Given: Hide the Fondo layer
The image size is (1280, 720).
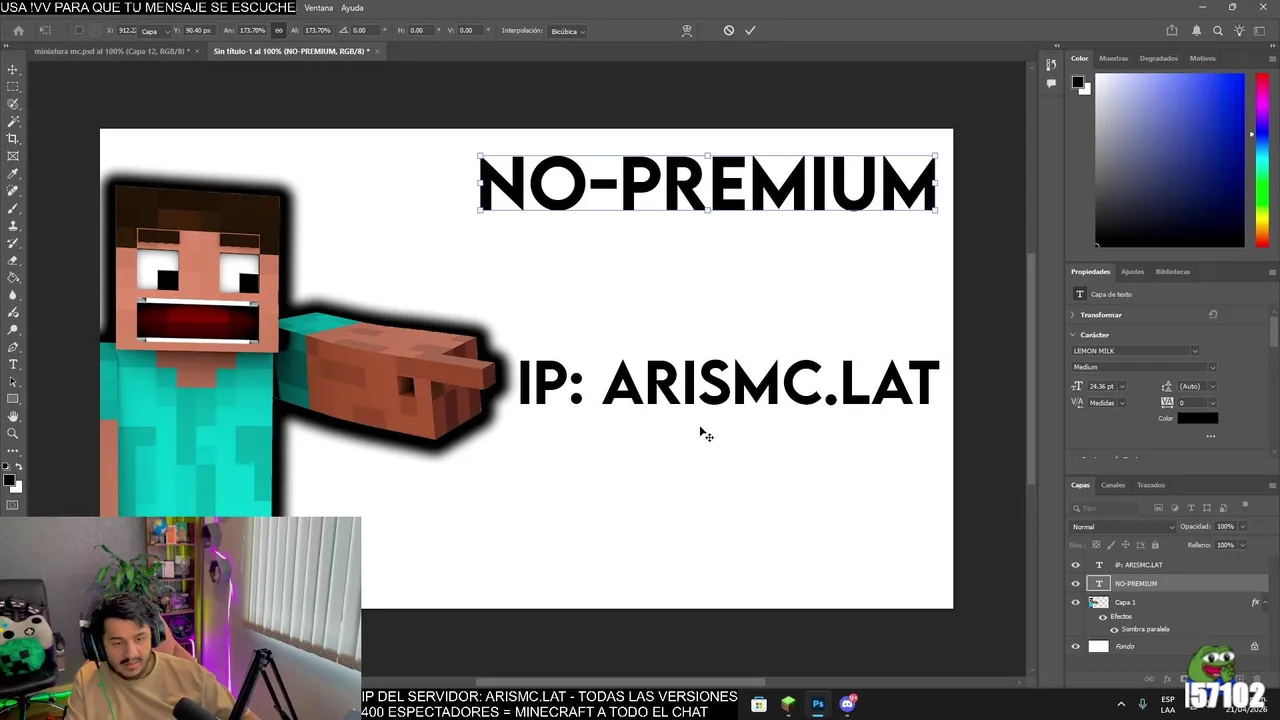Looking at the screenshot, I should point(1076,647).
